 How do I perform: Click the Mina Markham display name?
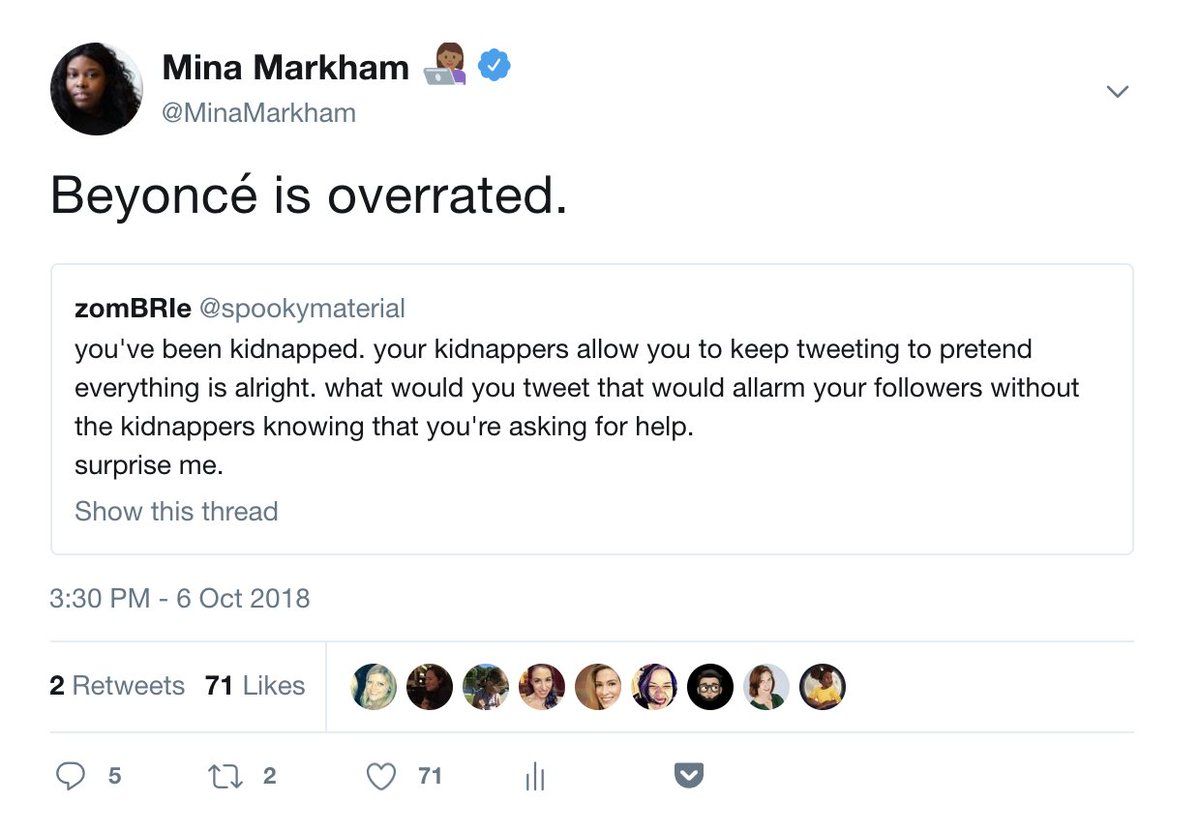[285, 68]
